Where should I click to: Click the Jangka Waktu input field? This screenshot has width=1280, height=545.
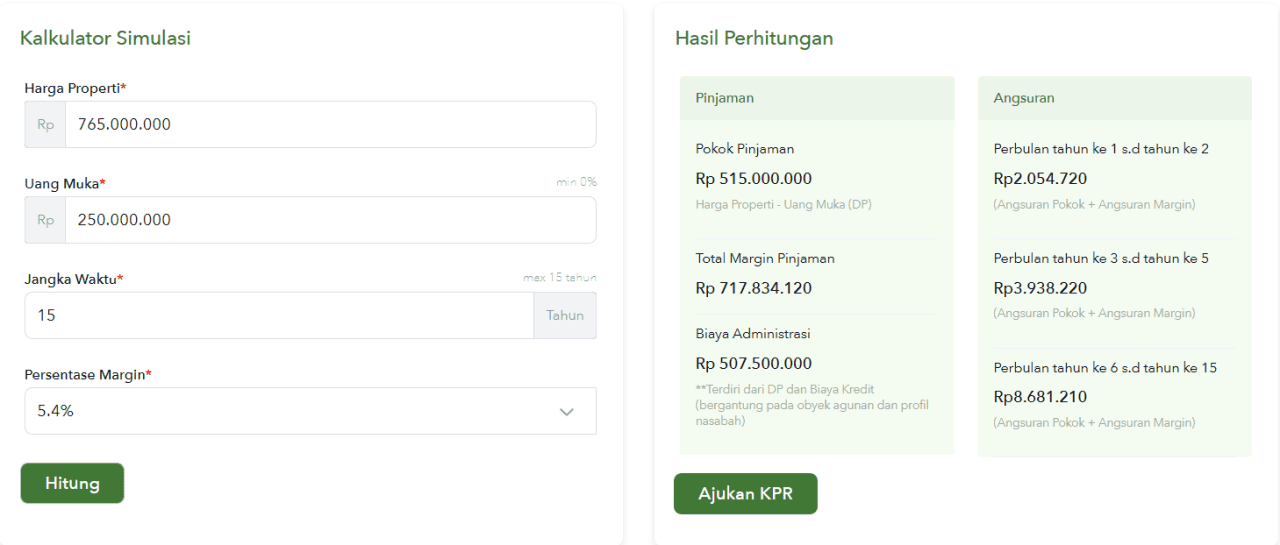[x=279, y=315]
